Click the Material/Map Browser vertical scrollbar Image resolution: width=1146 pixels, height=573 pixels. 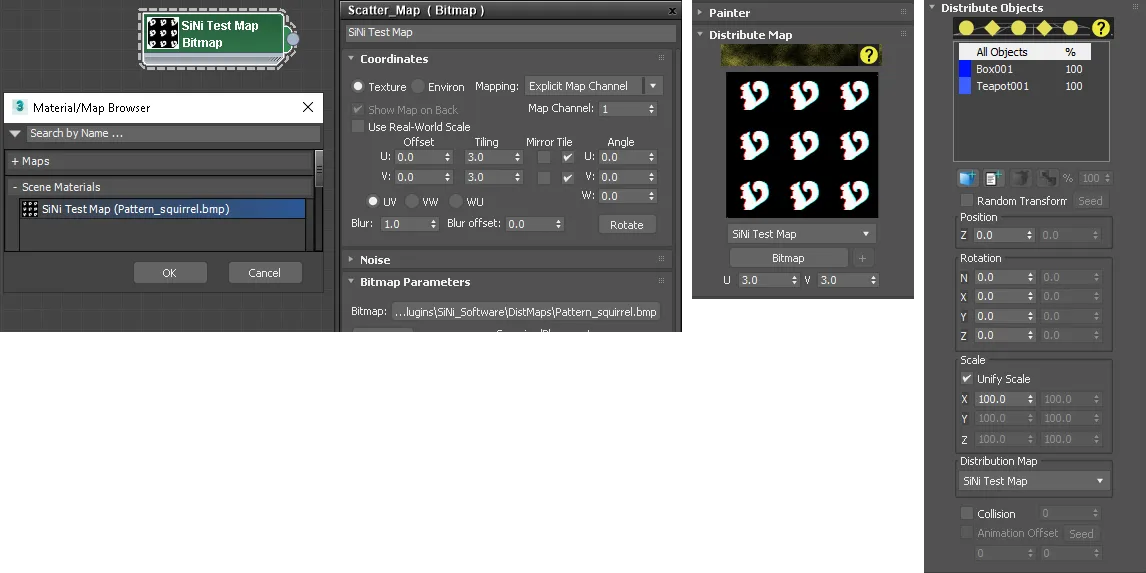[x=319, y=200]
